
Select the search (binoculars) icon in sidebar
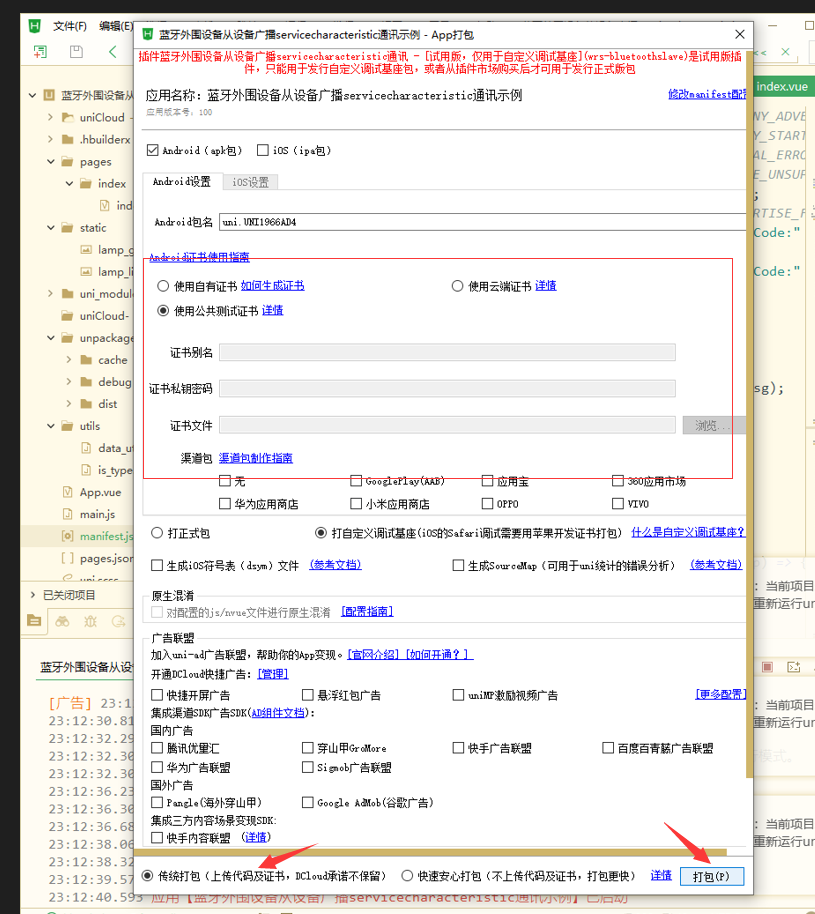(x=62, y=621)
